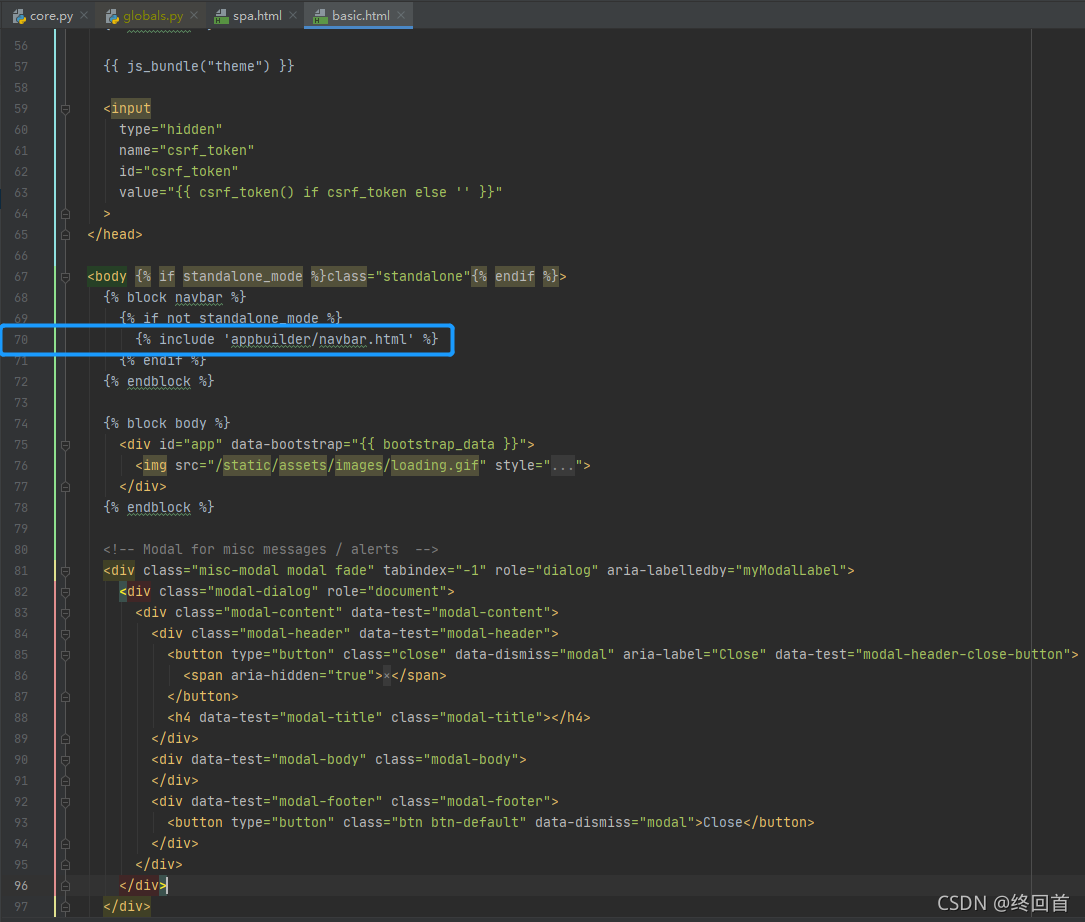Click the loading.gif image path

coord(435,465)
